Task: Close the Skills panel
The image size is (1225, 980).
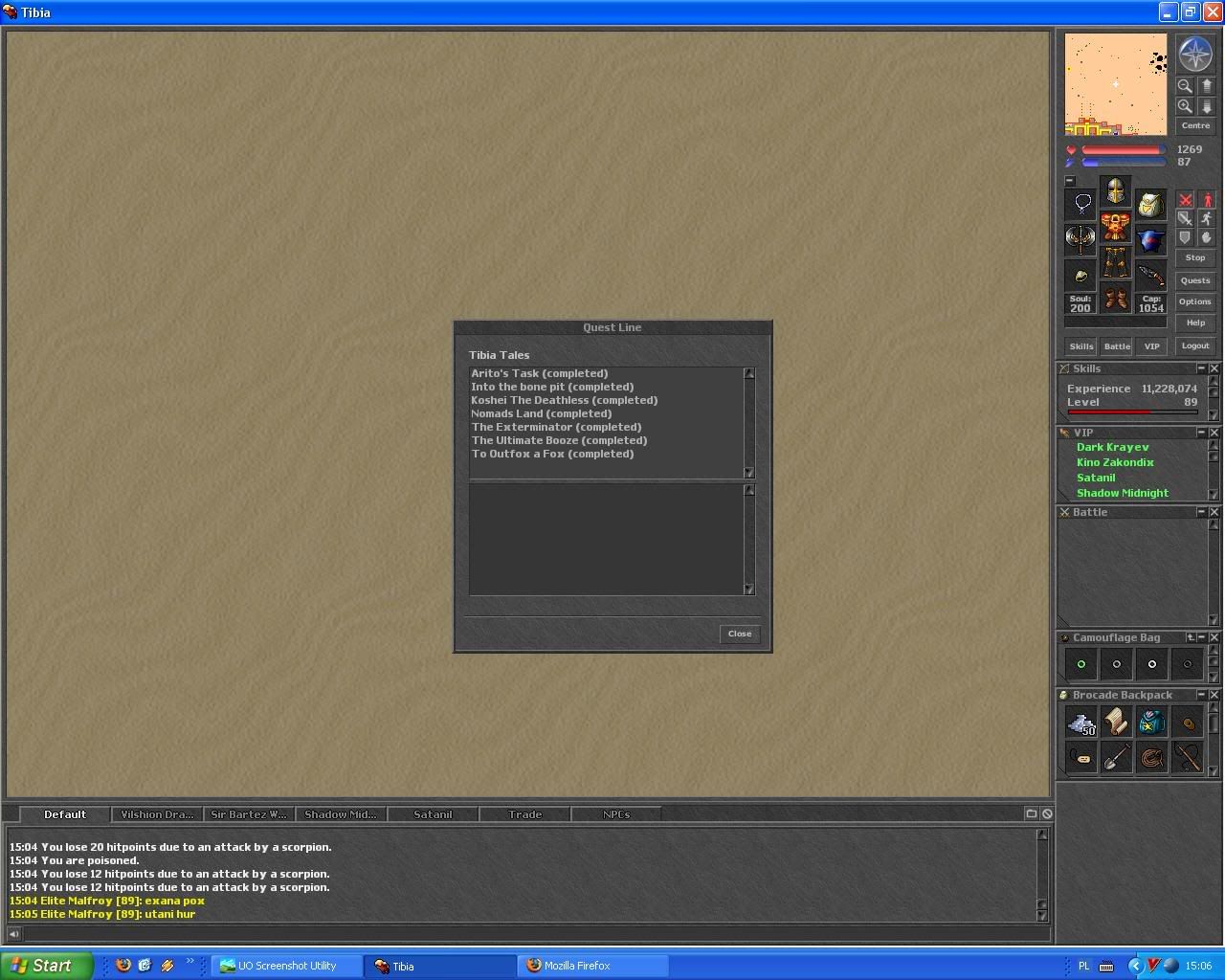Action: [x=1214, y=368]
